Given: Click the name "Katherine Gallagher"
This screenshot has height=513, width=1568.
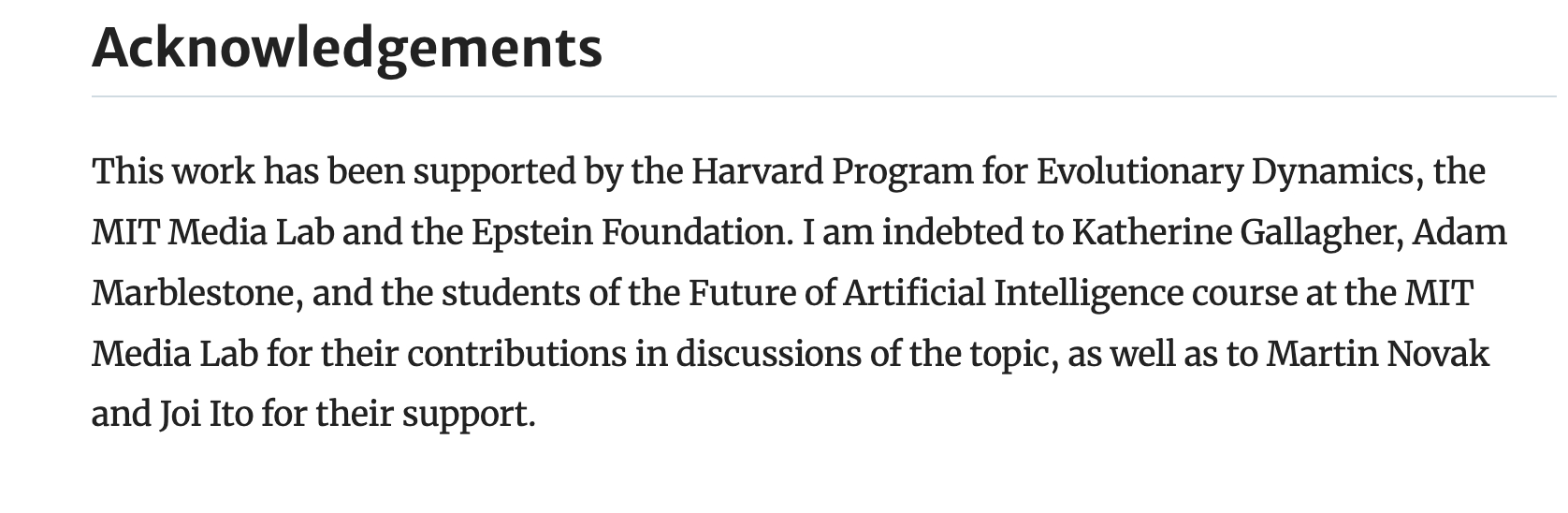Looking at the screenshot, I should 1236,232.
